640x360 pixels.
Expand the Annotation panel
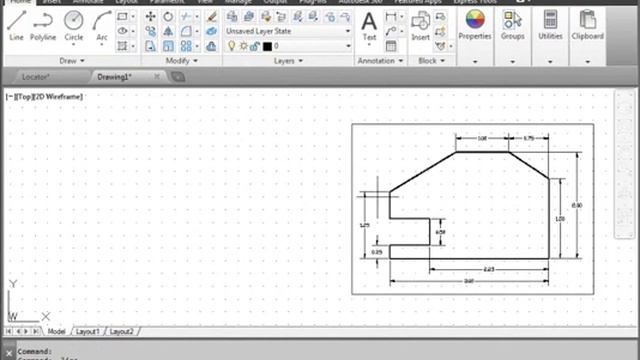click(380, 61)
